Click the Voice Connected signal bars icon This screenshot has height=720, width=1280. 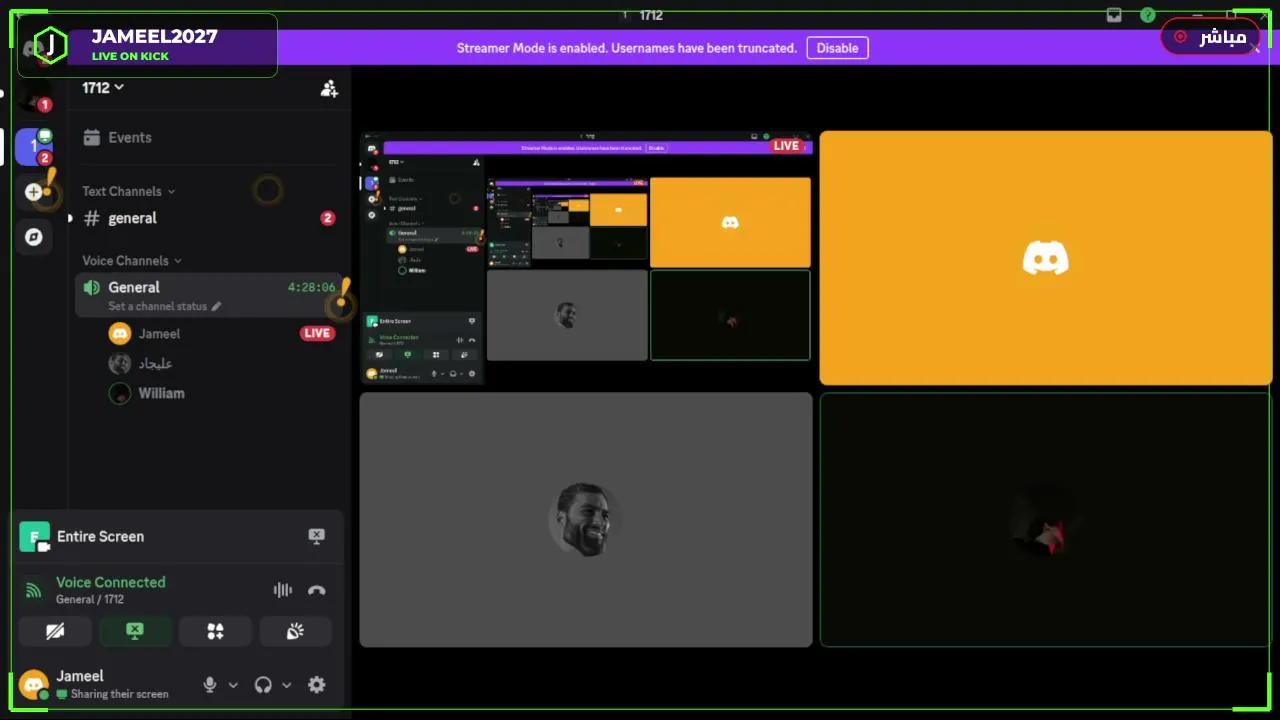coord(33,590)
